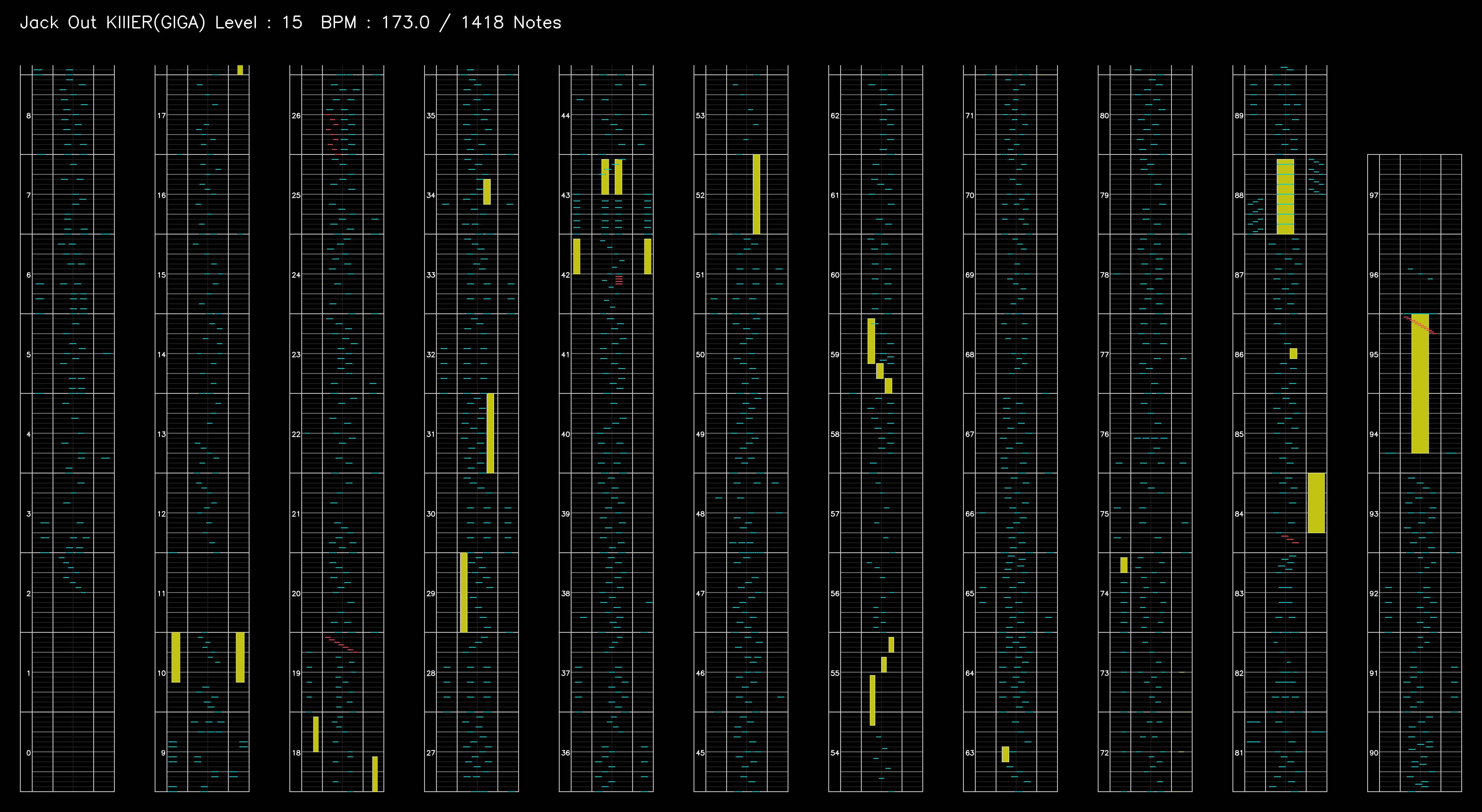Select measure number 17 label

(x=161, y=116)
